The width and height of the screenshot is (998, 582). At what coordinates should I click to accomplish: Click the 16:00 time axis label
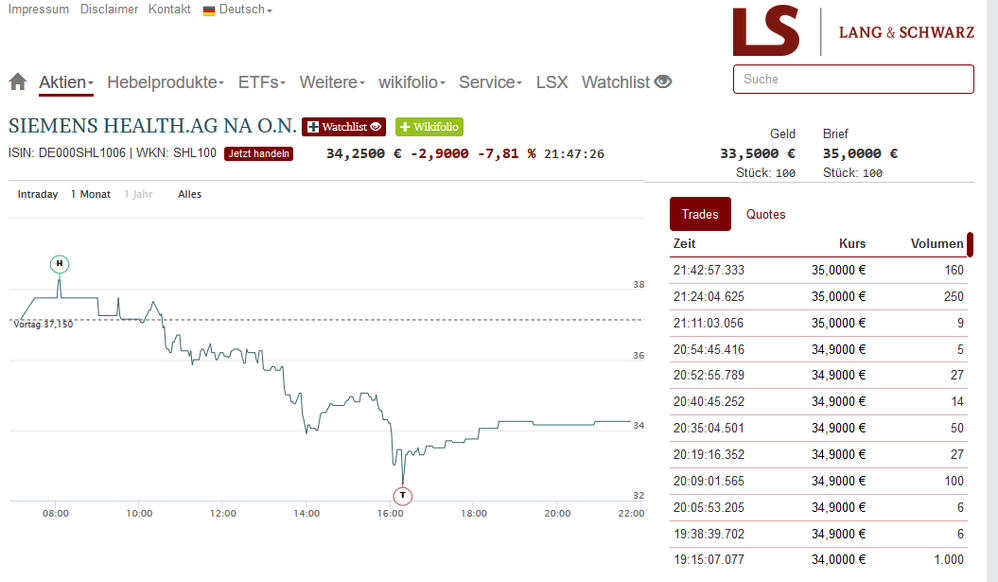pos(390,513)
